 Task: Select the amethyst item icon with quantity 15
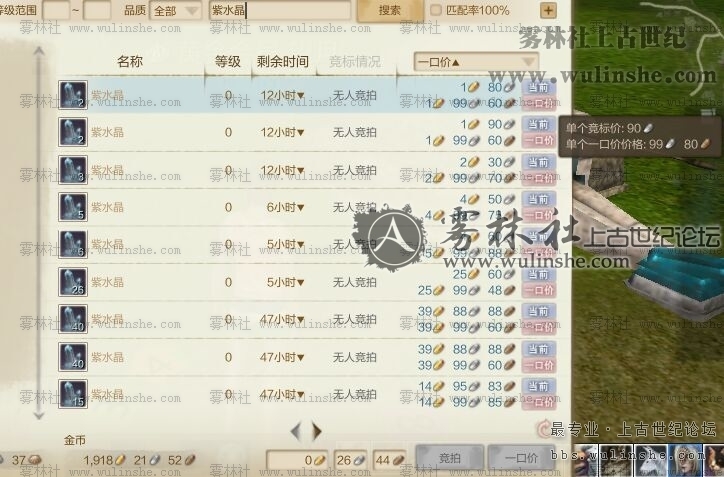click(x=73, y=394)
